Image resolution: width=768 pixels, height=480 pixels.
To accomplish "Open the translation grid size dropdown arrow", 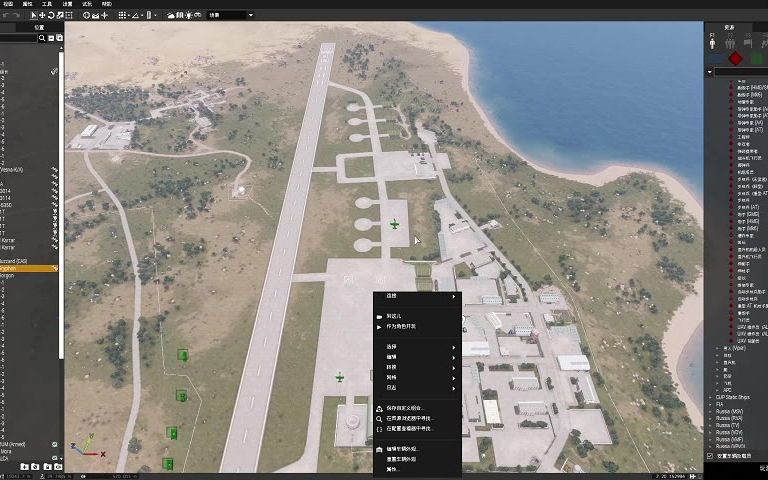I will tap(128, 16).
